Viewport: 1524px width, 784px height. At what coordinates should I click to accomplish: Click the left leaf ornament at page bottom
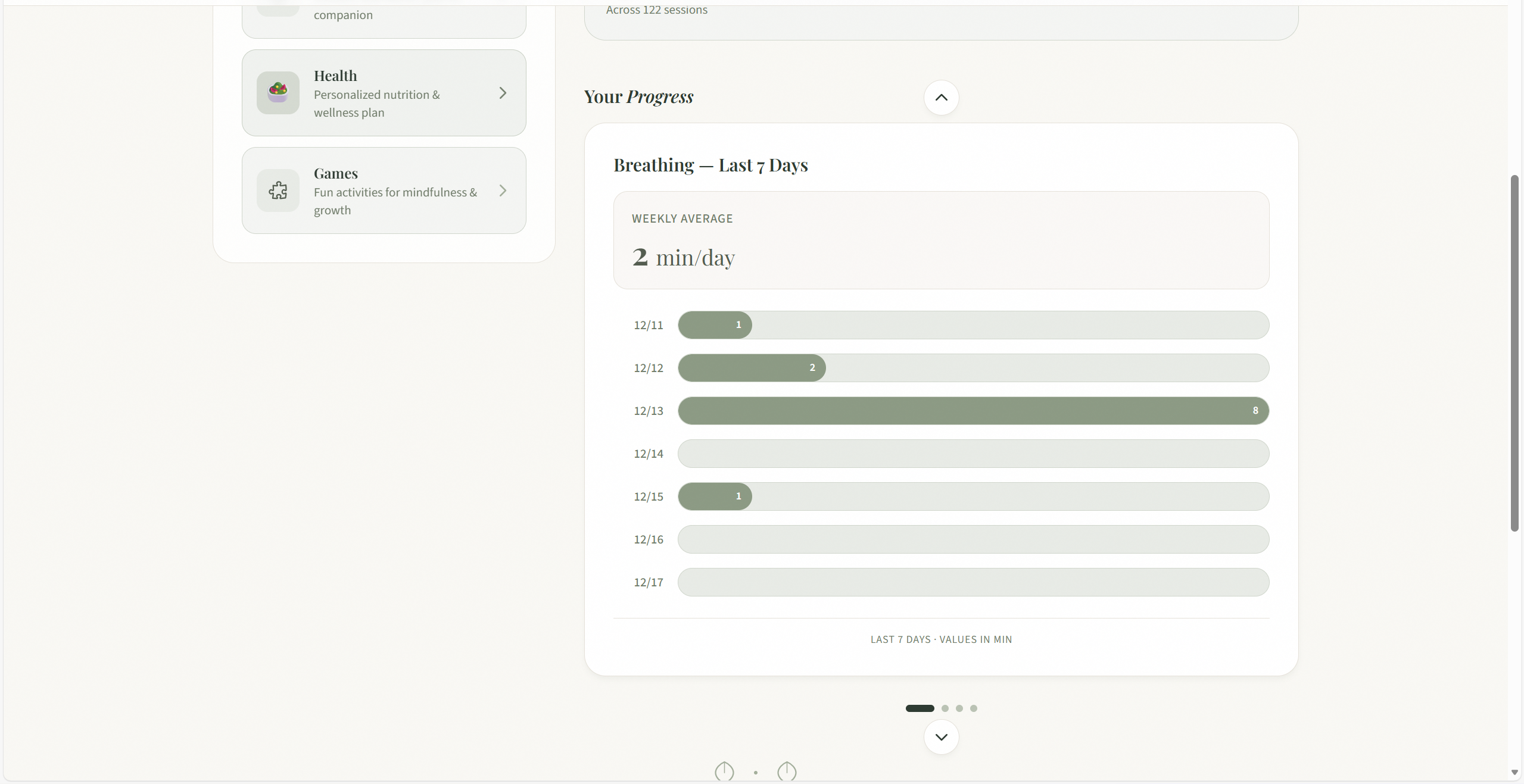[724, 771]
